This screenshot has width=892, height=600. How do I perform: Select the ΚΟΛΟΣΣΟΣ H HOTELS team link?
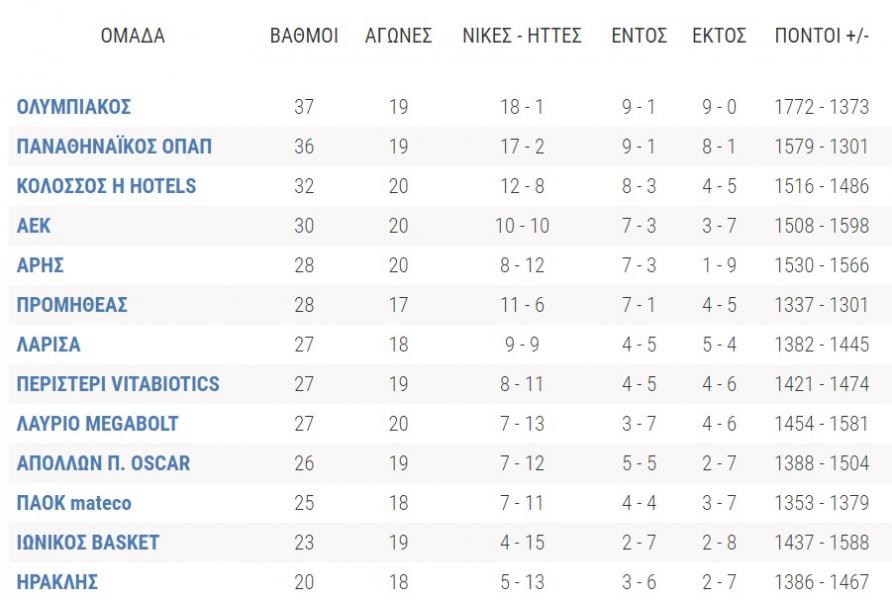point(106,186)
